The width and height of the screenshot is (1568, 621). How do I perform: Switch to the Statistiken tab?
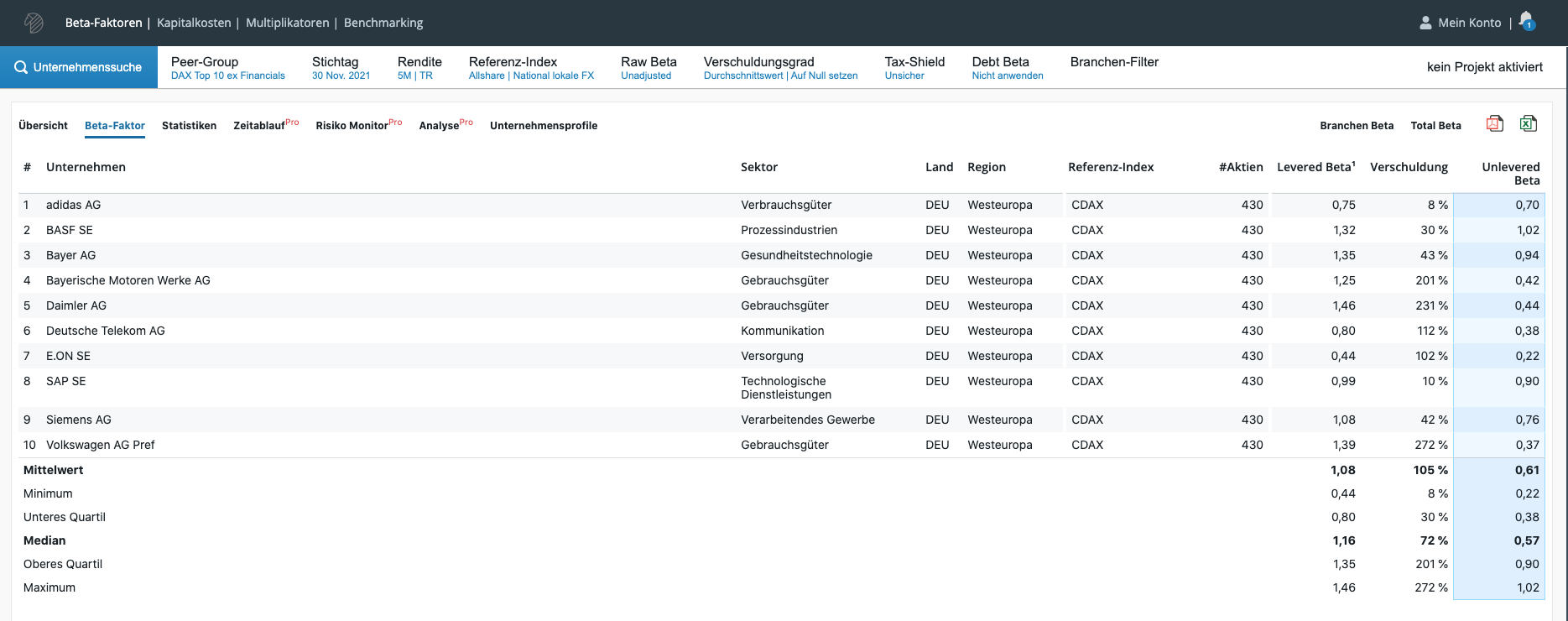(189, 126)
